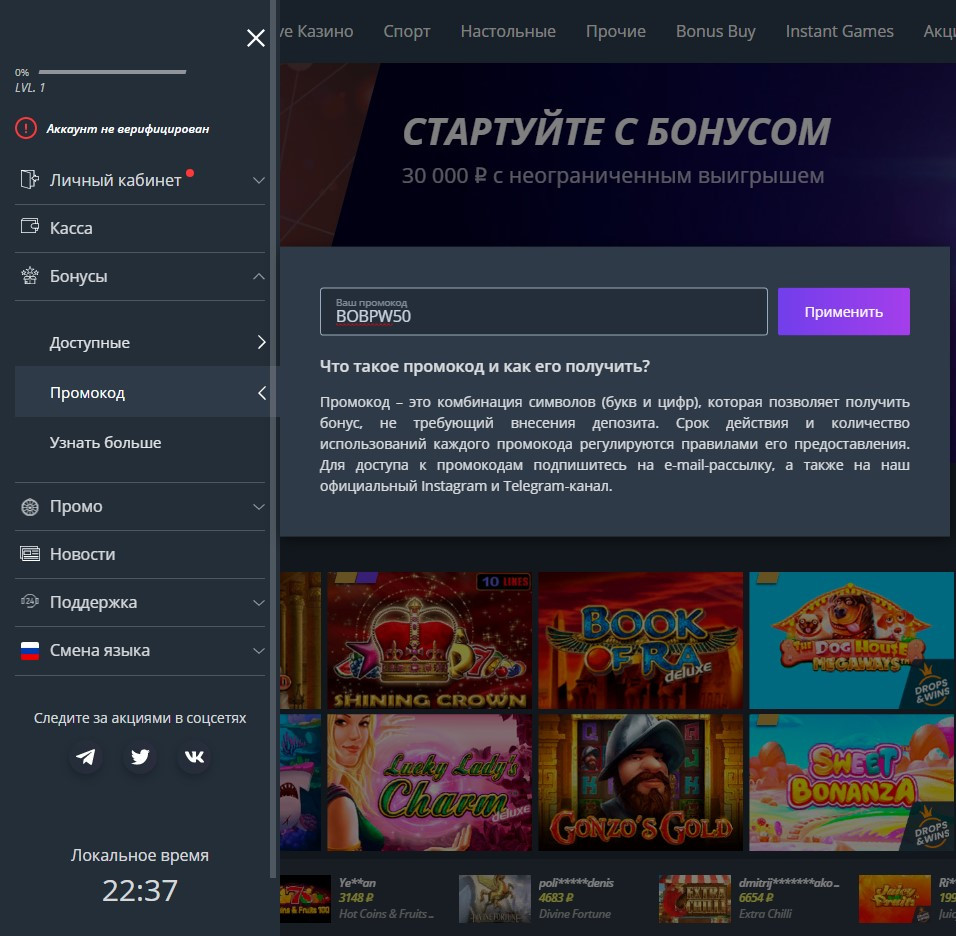Open the Twitter social icon
The width and height of the screenshot is (956, 936).
[x=140, y=757]
